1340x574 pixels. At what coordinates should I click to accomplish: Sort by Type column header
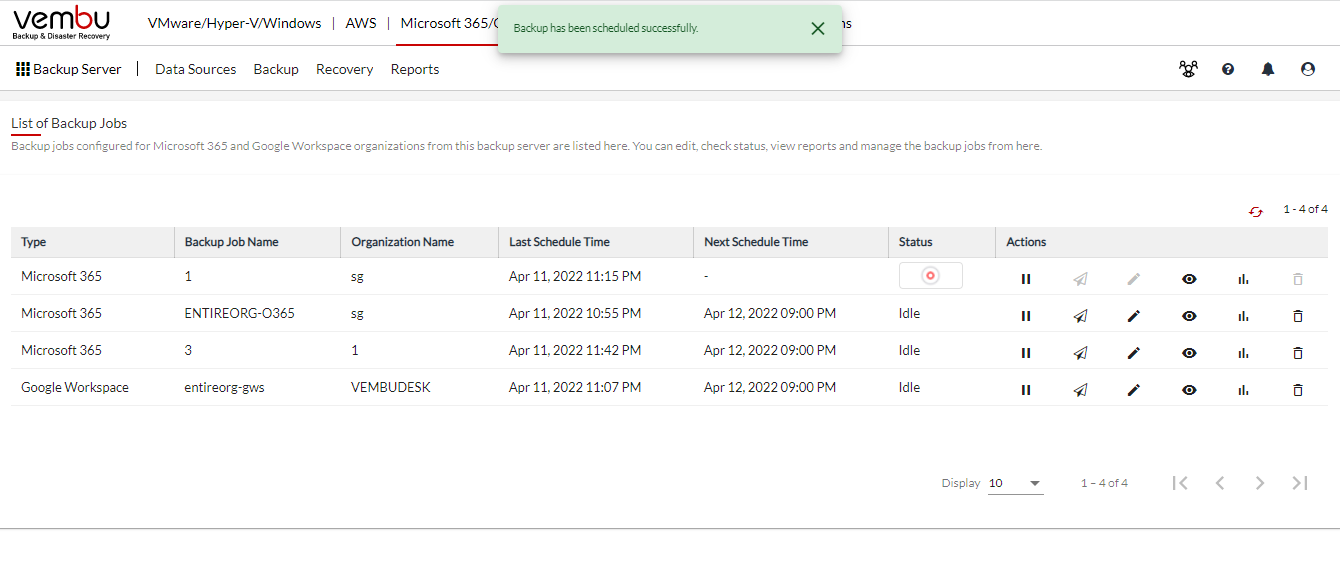pyautogui.click(x=34, y=242)
